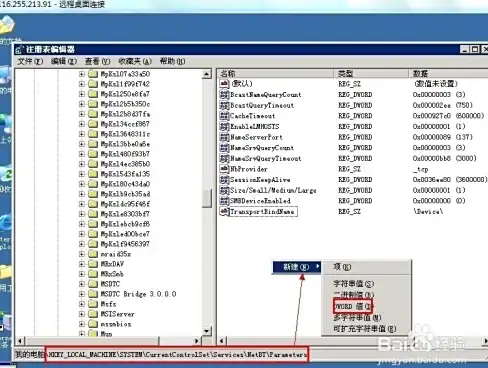Open the 收藏夹(A) menu

tap(135, 61)
